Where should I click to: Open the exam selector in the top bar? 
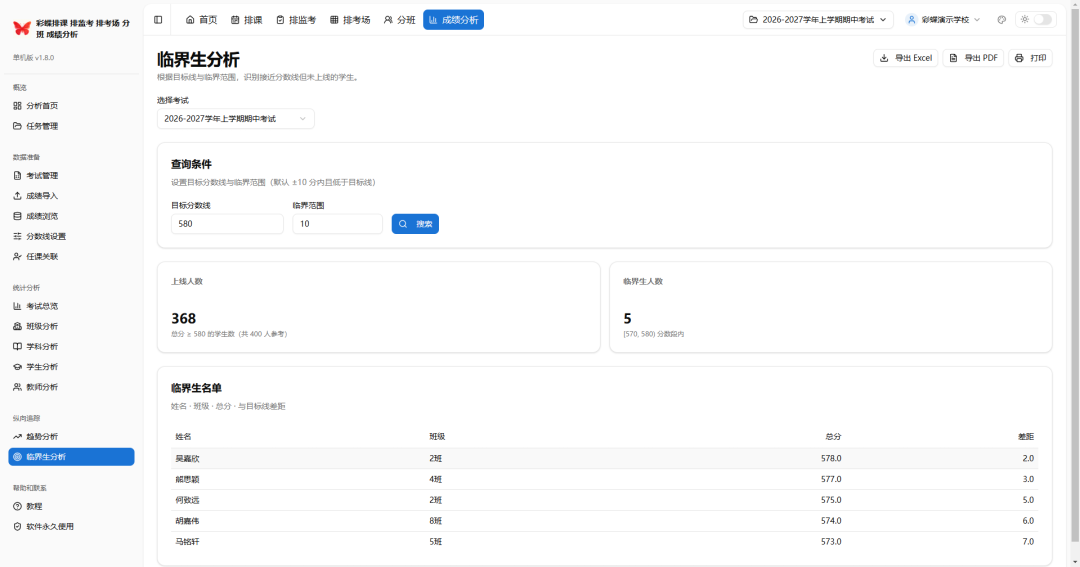click(818, 20)
